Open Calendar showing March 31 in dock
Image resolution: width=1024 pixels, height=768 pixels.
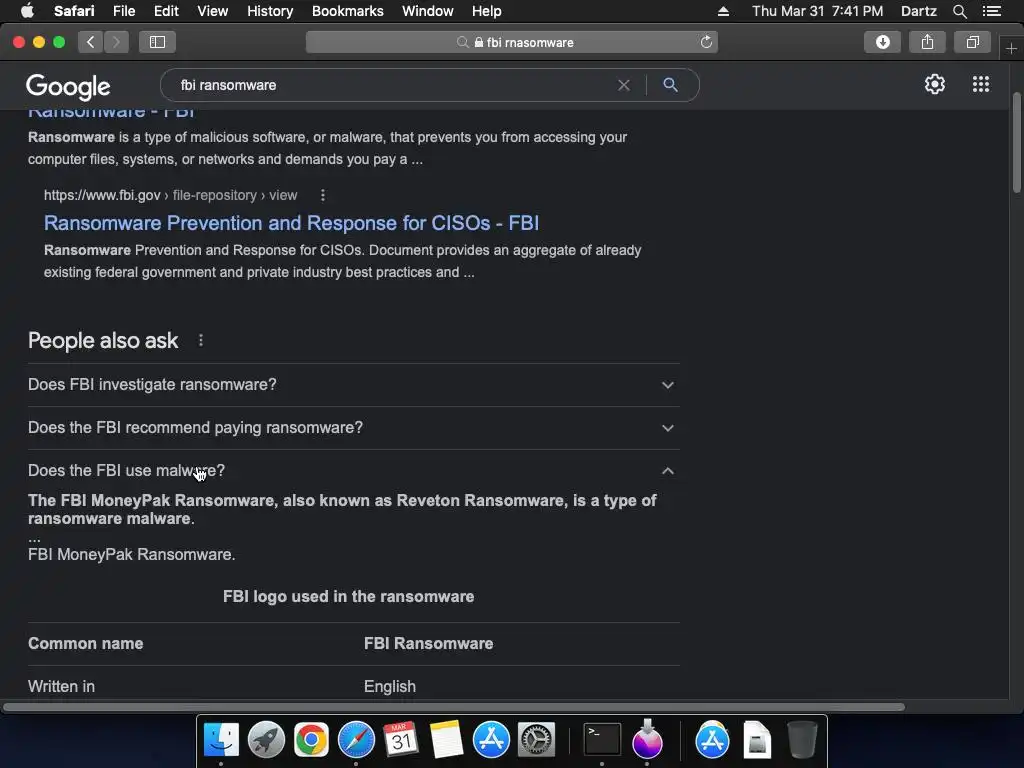[x=400, y=739]
